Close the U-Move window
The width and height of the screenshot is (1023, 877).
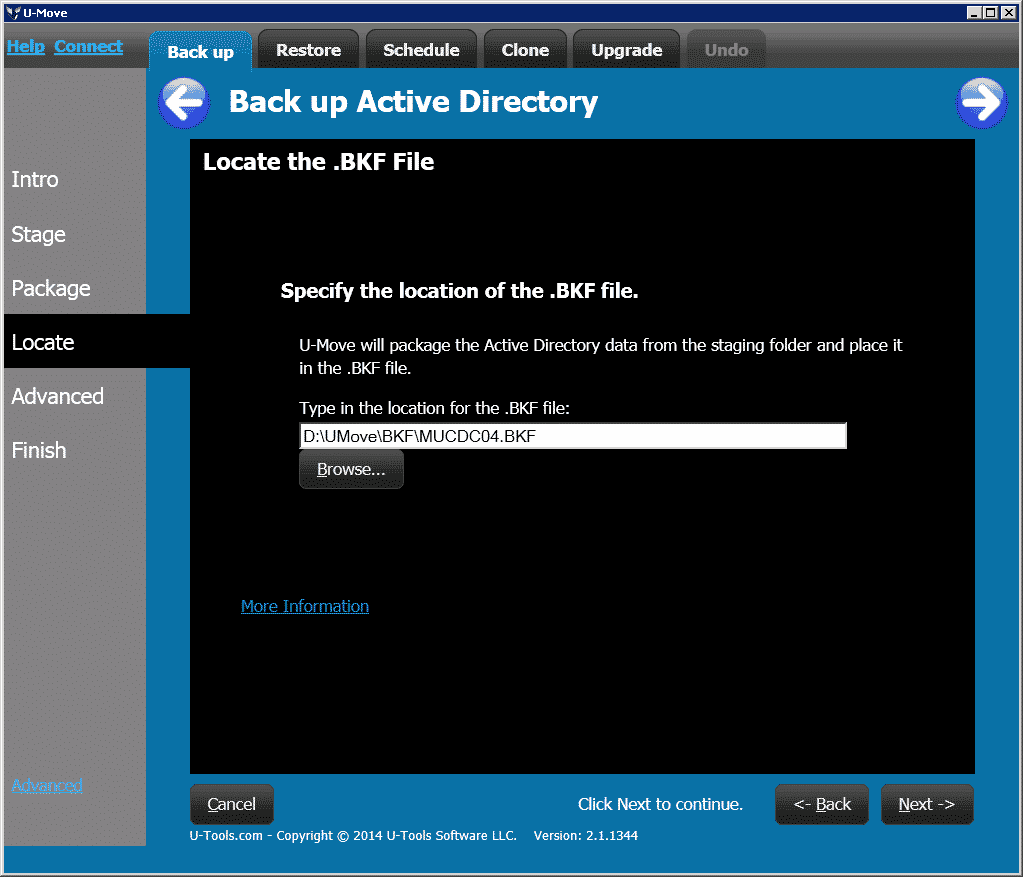click(1008, 12)
